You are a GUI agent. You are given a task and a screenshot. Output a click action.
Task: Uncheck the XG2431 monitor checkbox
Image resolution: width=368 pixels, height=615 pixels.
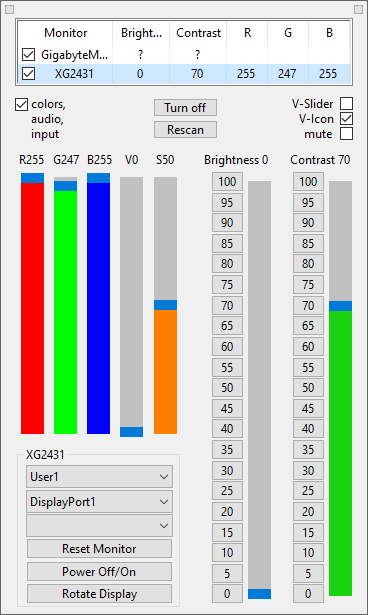pyautogui.click(x=28, y=73)
